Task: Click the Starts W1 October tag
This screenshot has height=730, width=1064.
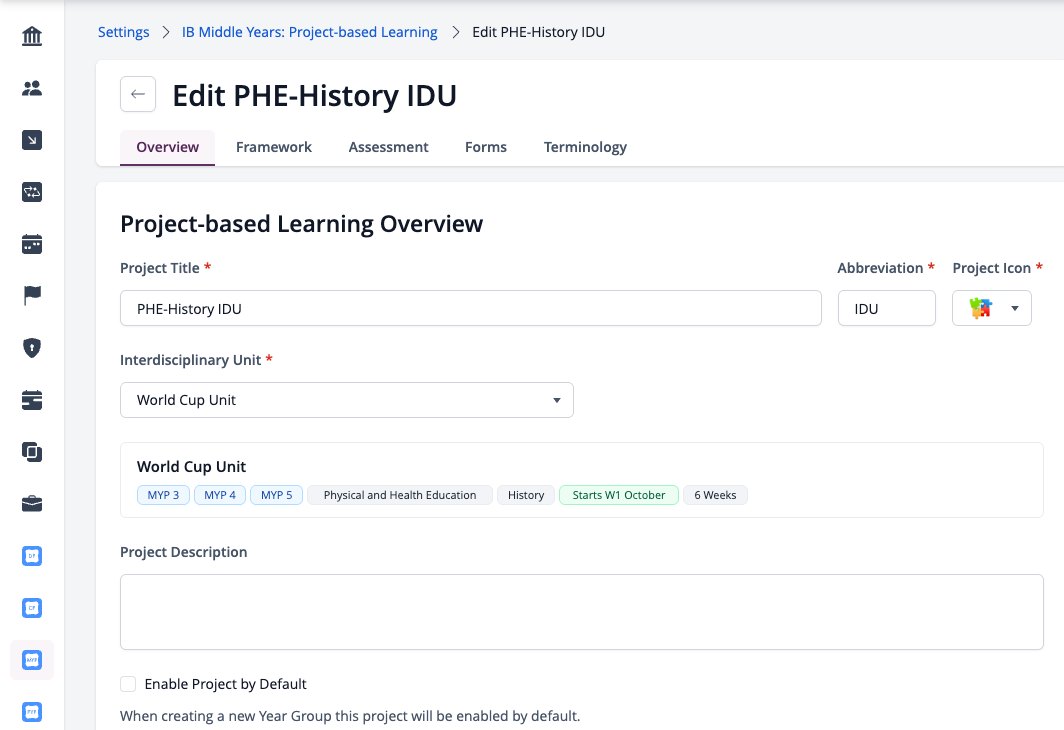Action: (619, 495)
